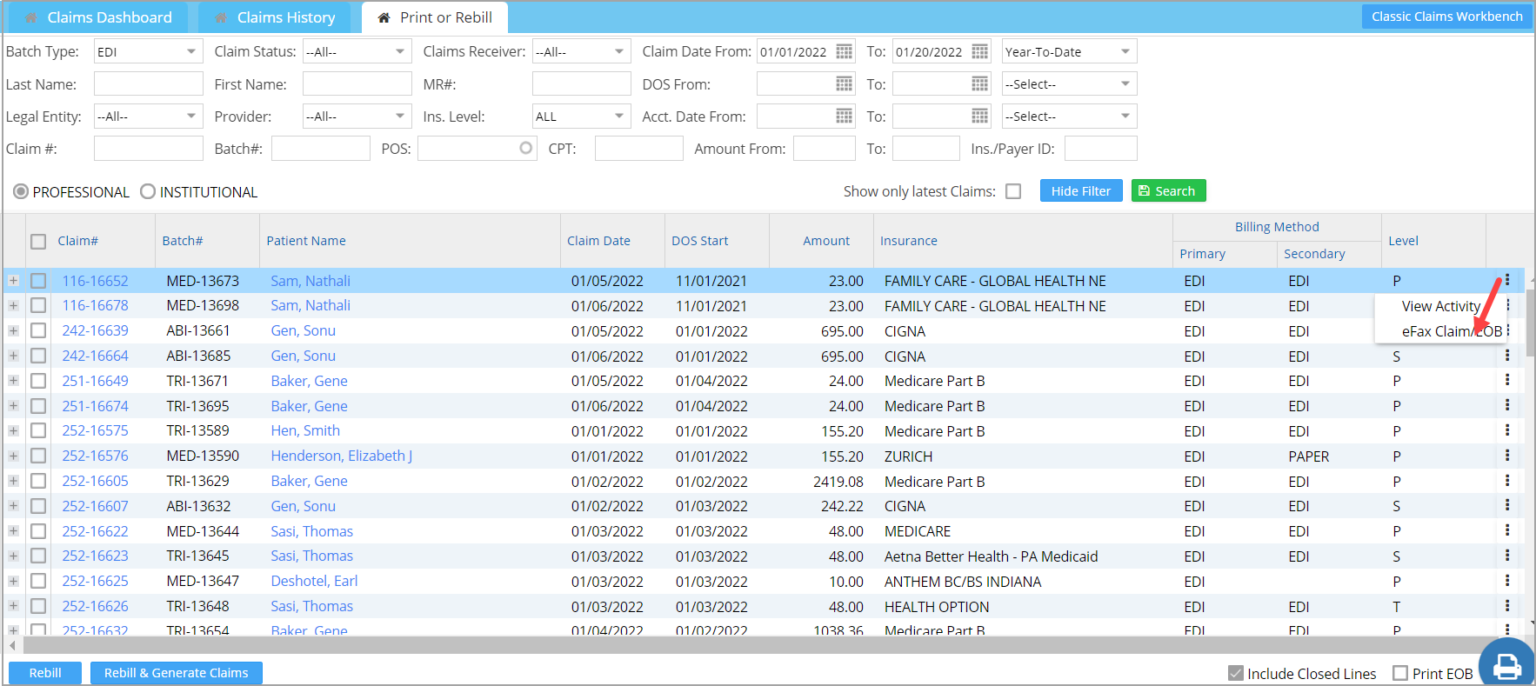Open the action menu for claim 252-16575

(x=1508, y=430)
